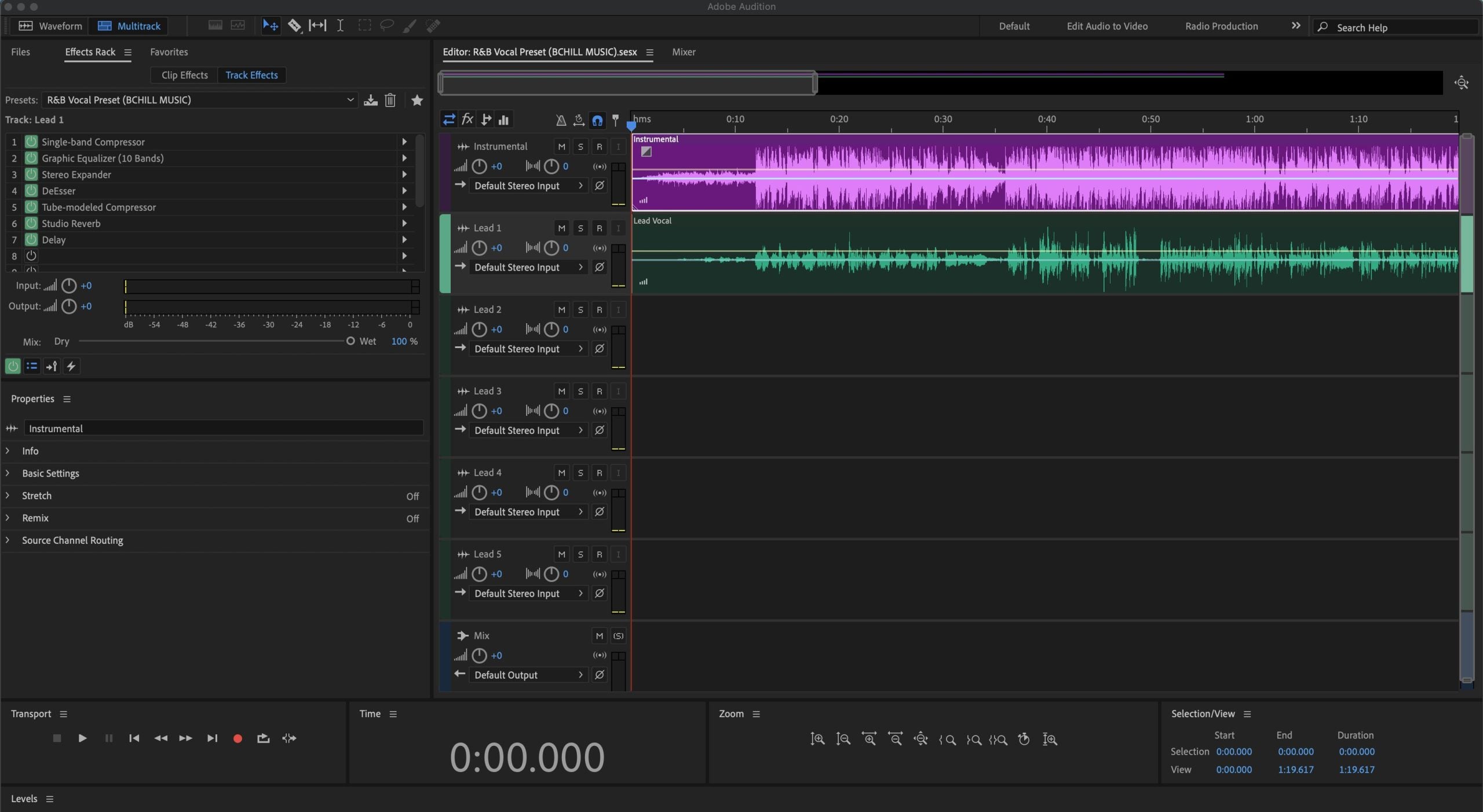Viewport: 1483px width, 812px height.
Task: Expand the Basic Settings section
Action: coord(50,473)
